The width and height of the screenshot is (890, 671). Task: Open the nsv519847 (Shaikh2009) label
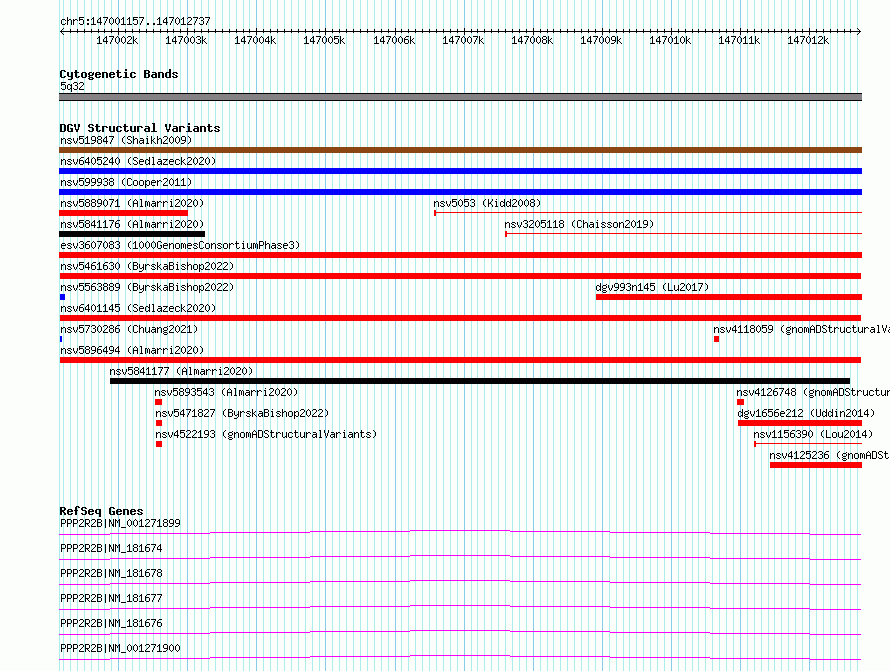[126, 140]
